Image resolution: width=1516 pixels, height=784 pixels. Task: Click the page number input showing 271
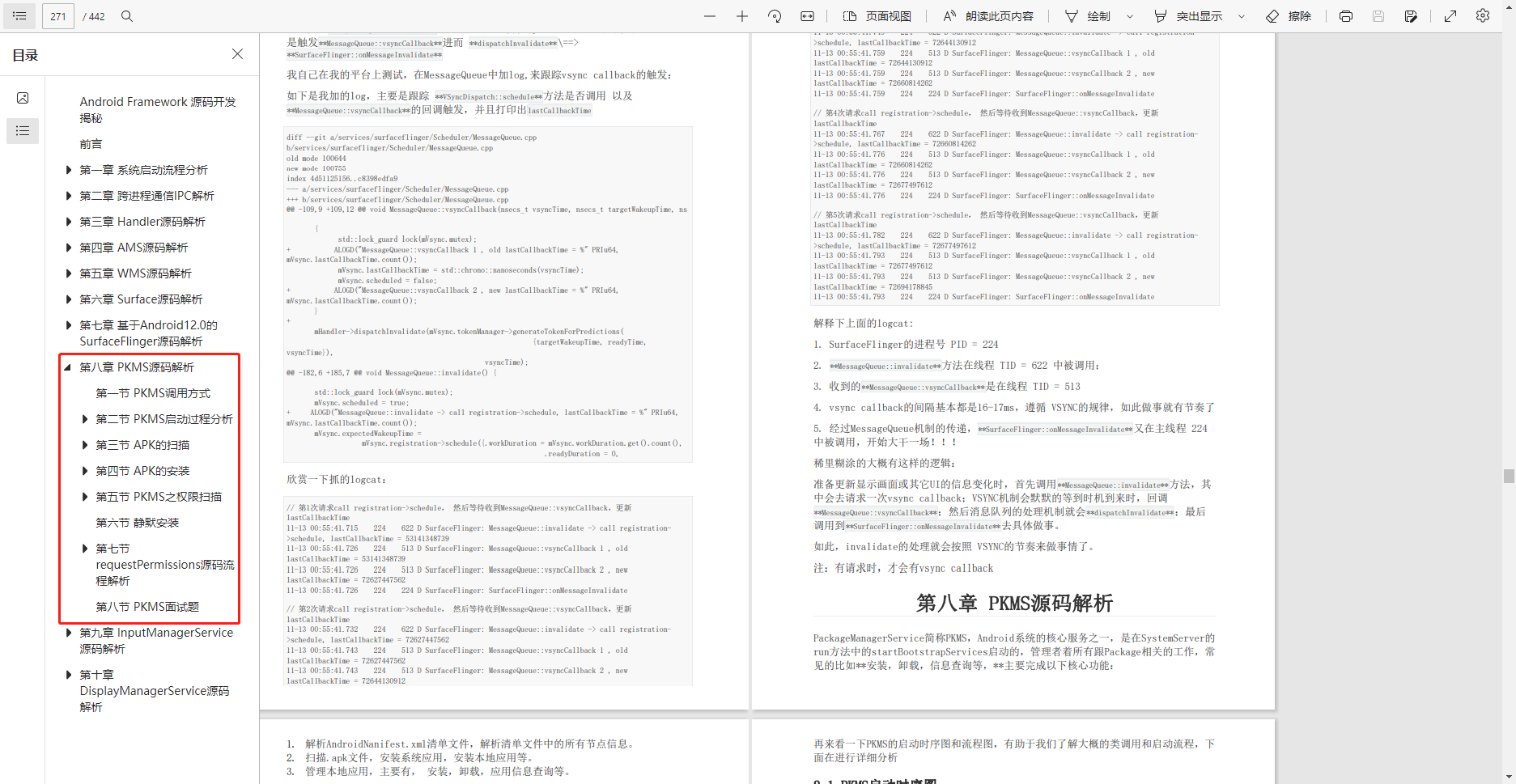point(57,15)
